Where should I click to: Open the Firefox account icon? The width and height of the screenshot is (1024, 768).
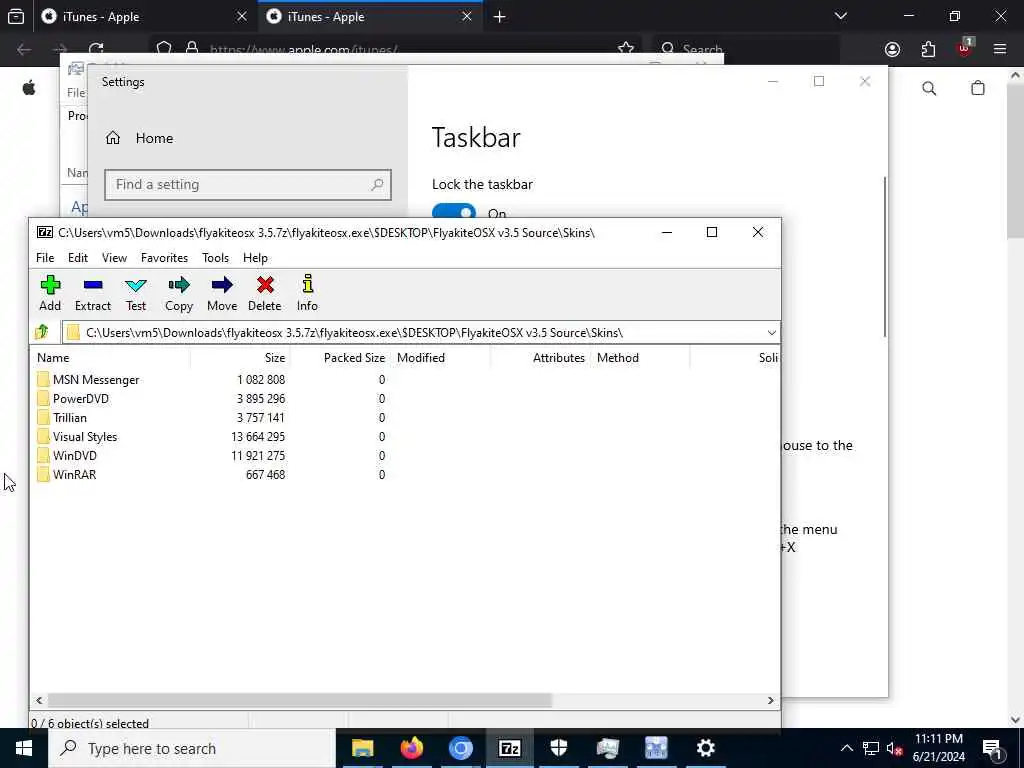pos(892,49)
